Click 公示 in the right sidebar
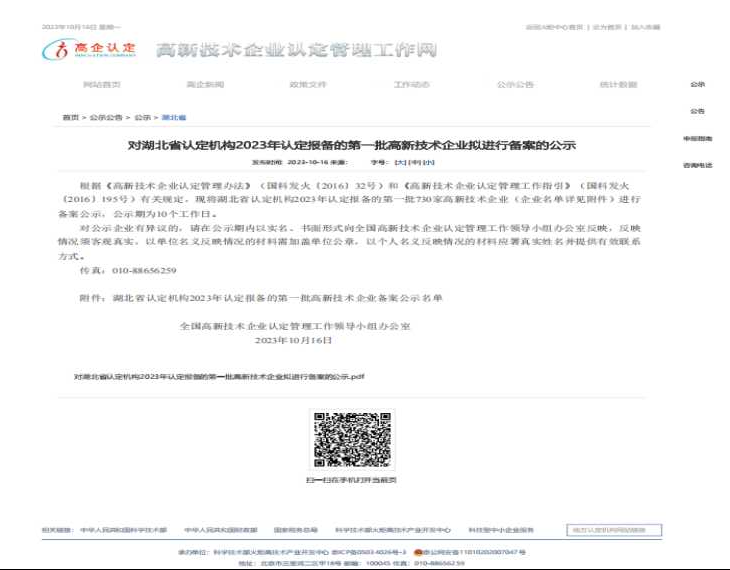730x570 pixels. click(x=697, y=85)
